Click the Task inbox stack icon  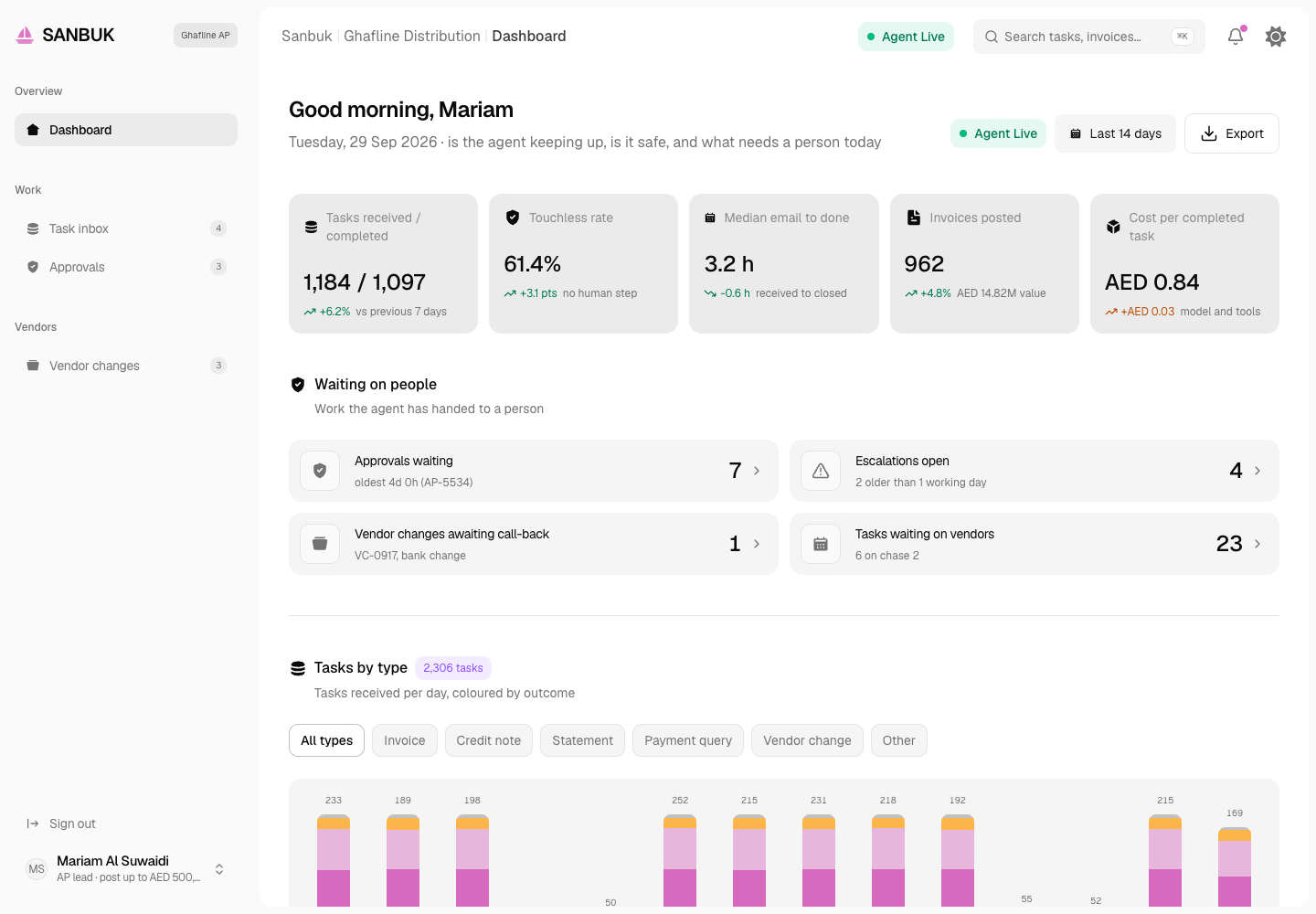pos(33,228)
